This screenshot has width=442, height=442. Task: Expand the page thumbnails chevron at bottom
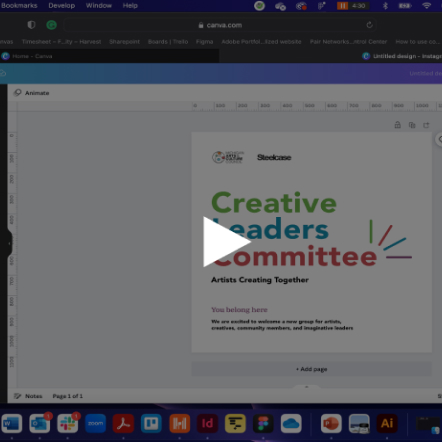(307, 387)
